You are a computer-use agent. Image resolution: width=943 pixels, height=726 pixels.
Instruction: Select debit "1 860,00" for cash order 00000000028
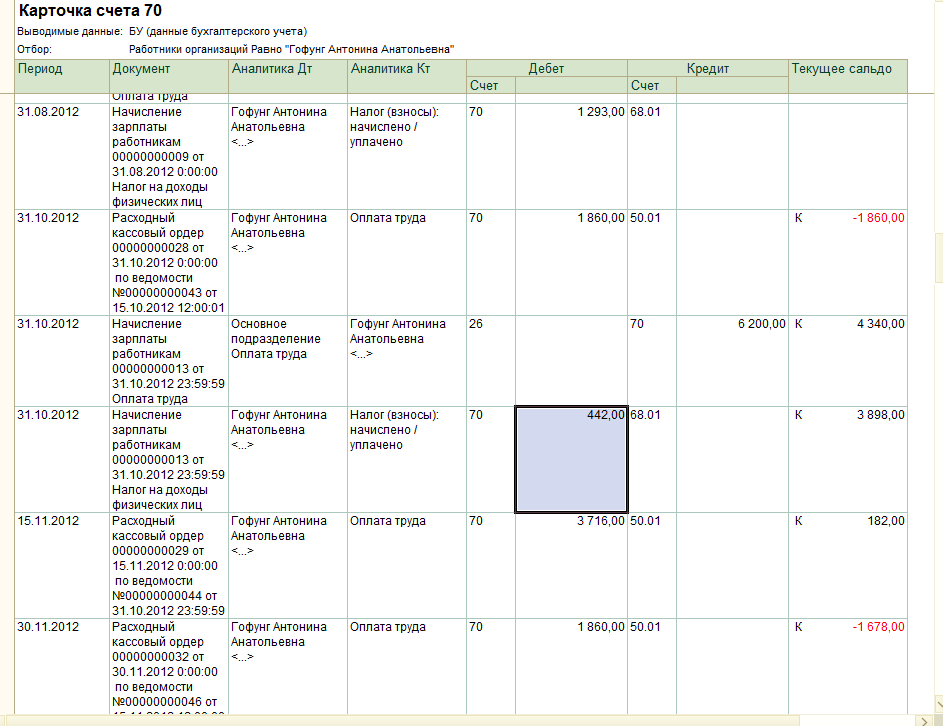(571, 263)
